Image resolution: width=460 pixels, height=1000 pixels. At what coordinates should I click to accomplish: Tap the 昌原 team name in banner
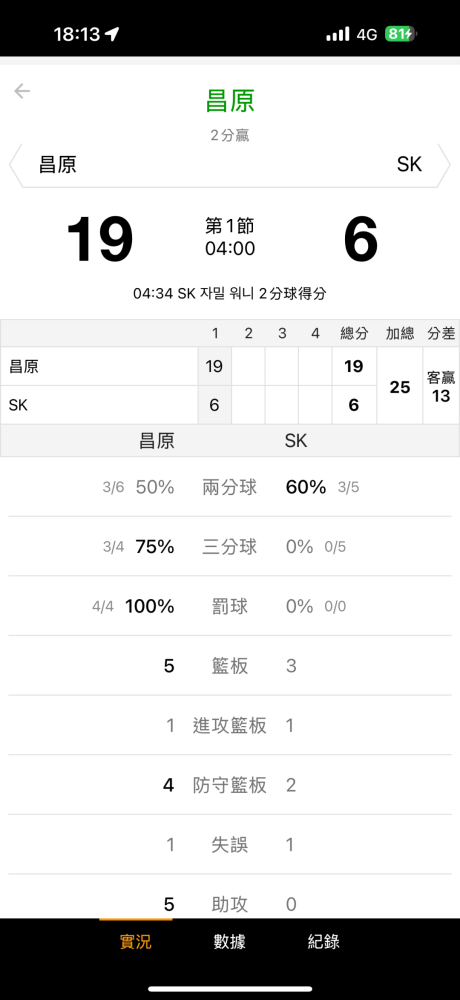(57, 165)
